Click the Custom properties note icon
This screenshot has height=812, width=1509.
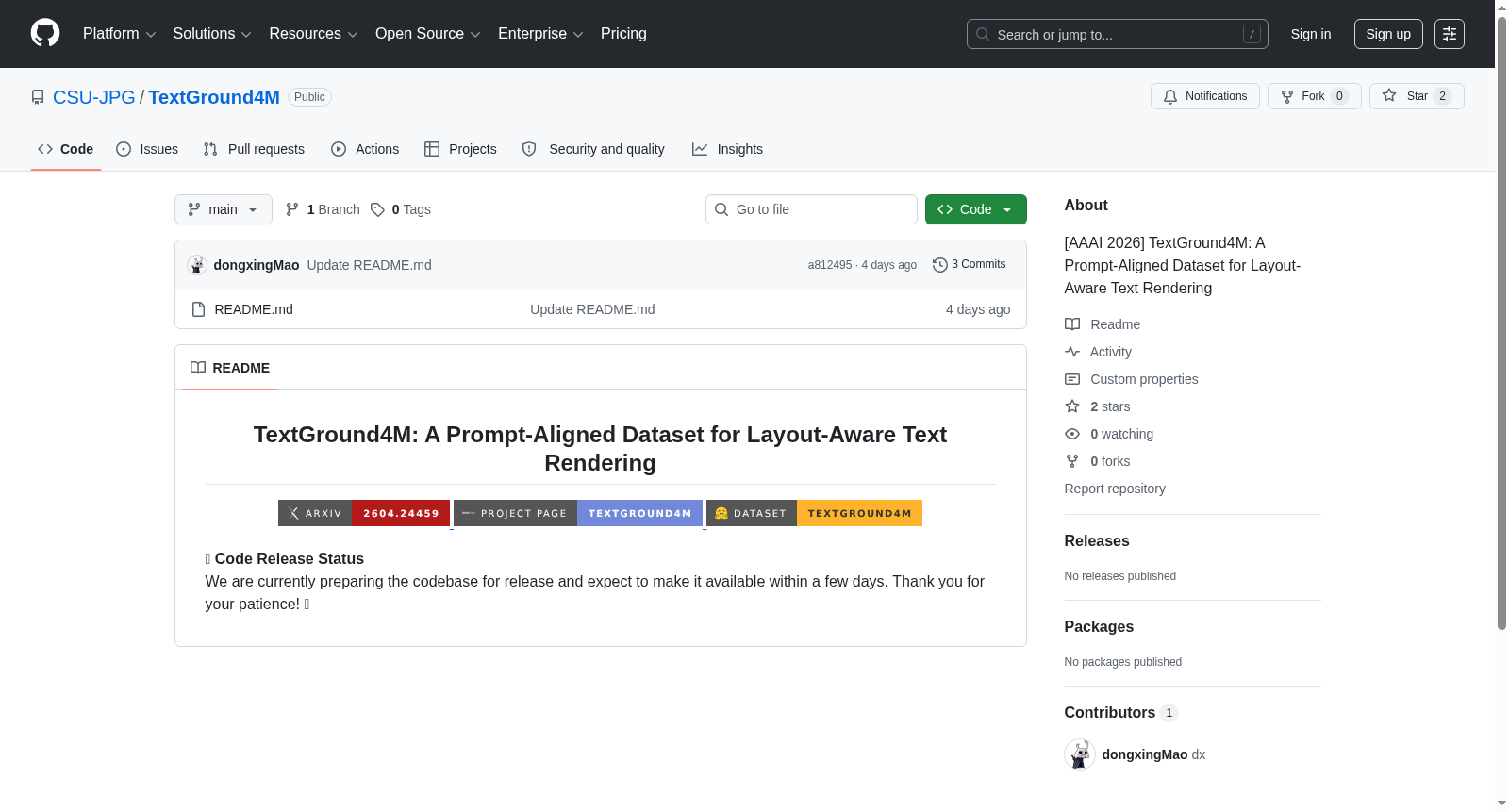coord(1072,379)
